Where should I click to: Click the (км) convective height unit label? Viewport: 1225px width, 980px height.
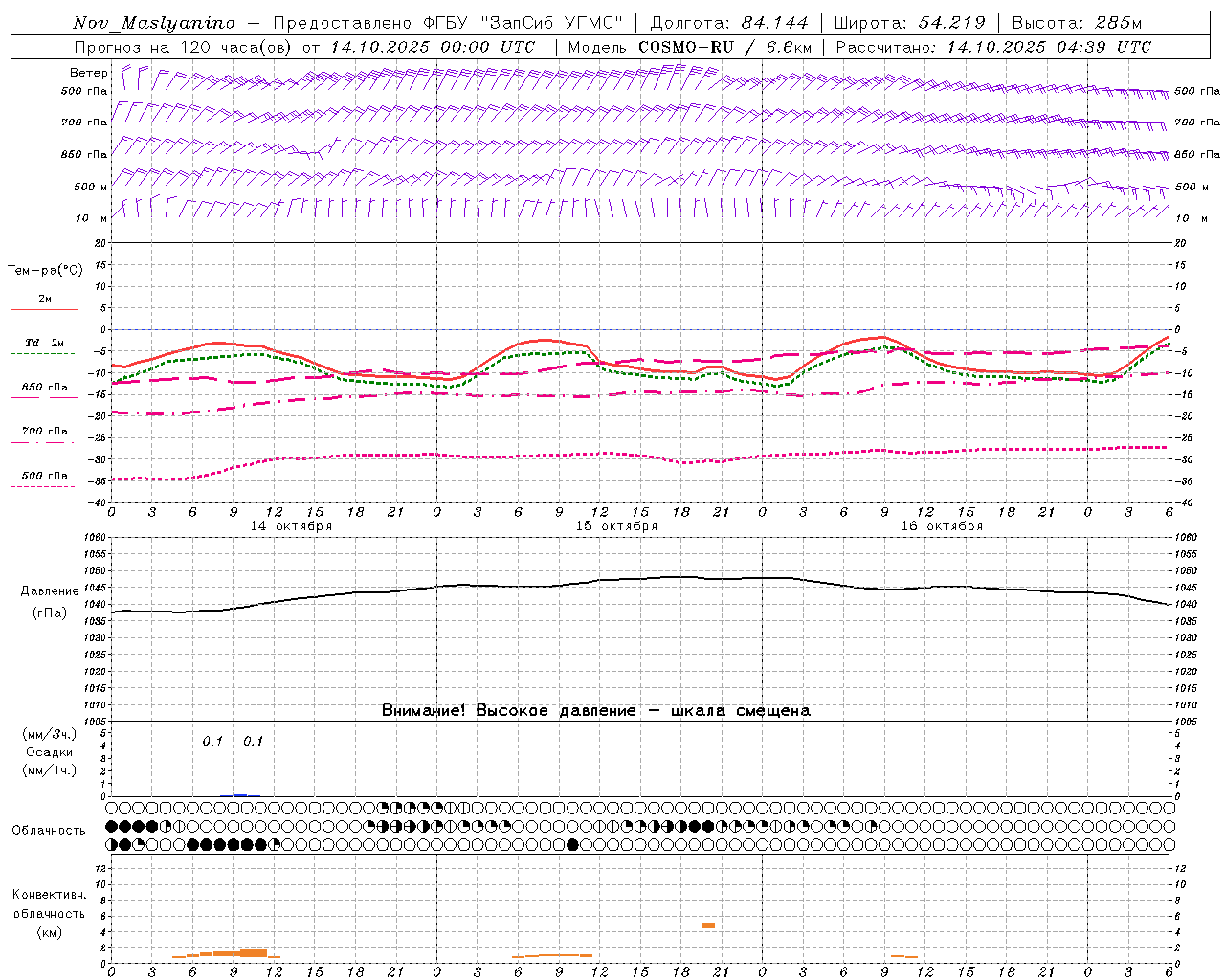[49, 932]
